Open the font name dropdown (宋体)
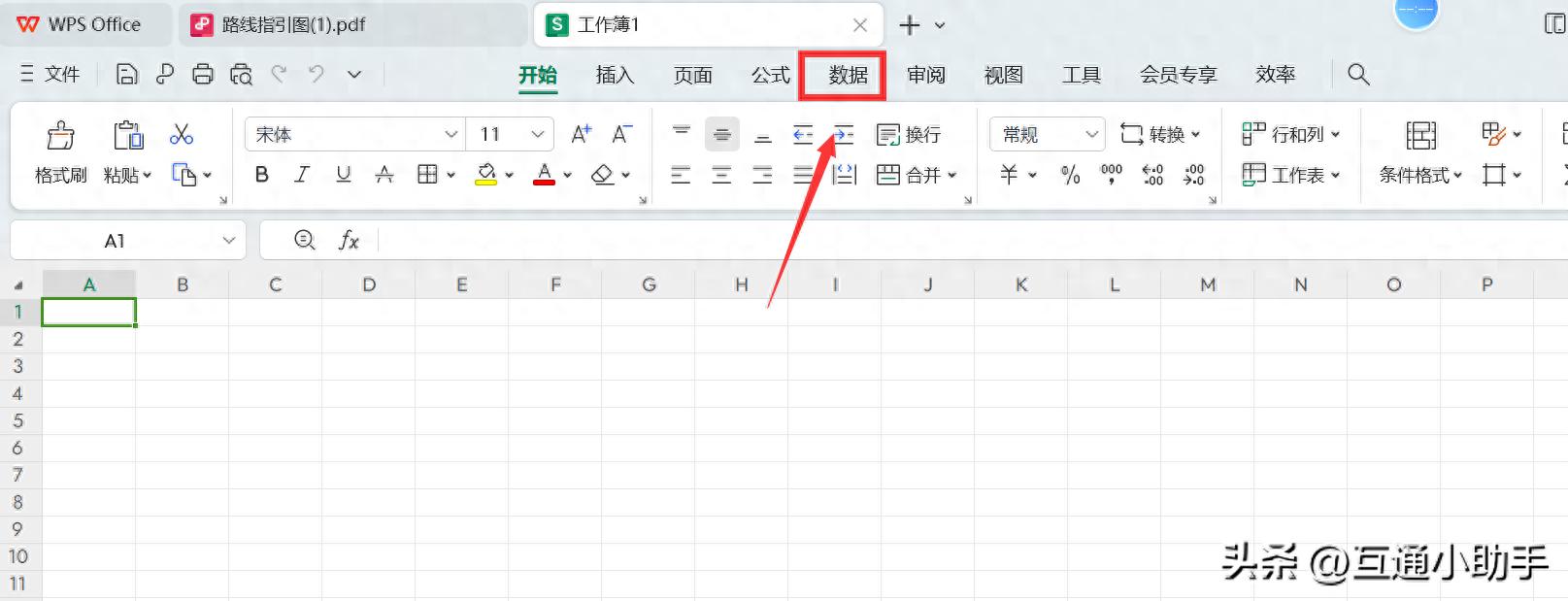The image size is (1568, 601). pyautogui.click(x=450, y=134)
